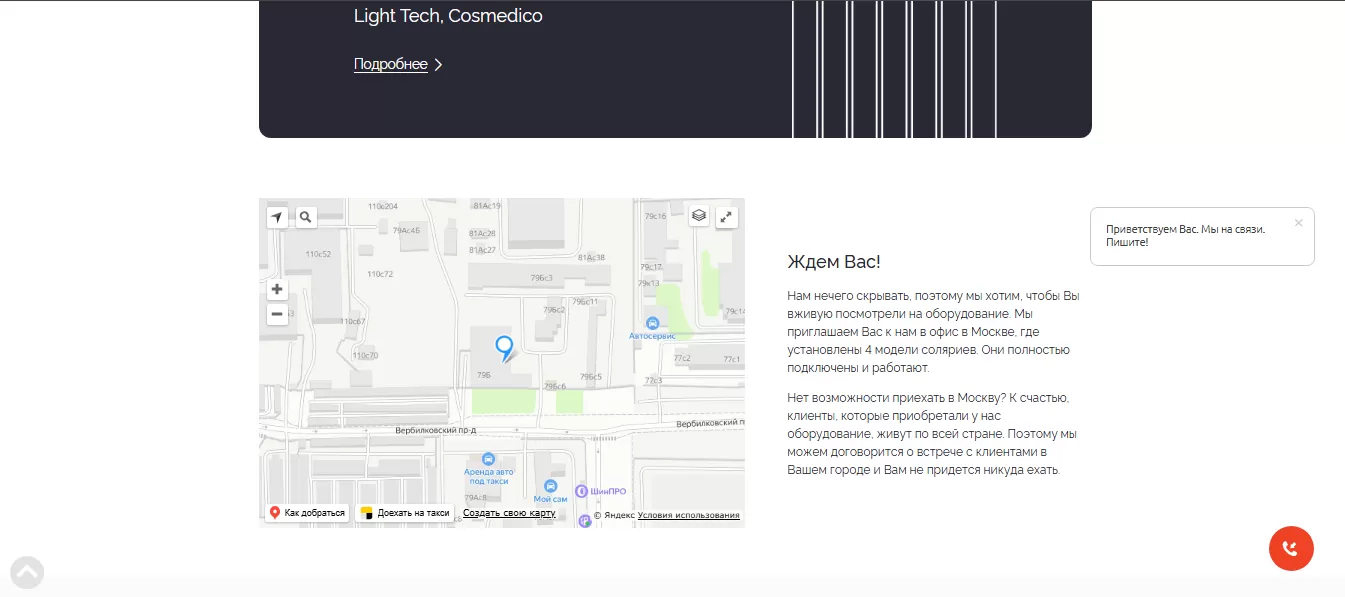The width and height of the screenshot is (1345, 597).
Task: Click the Мой сам car wash marker
Action: pyautogui.click(x=550, y=485)
